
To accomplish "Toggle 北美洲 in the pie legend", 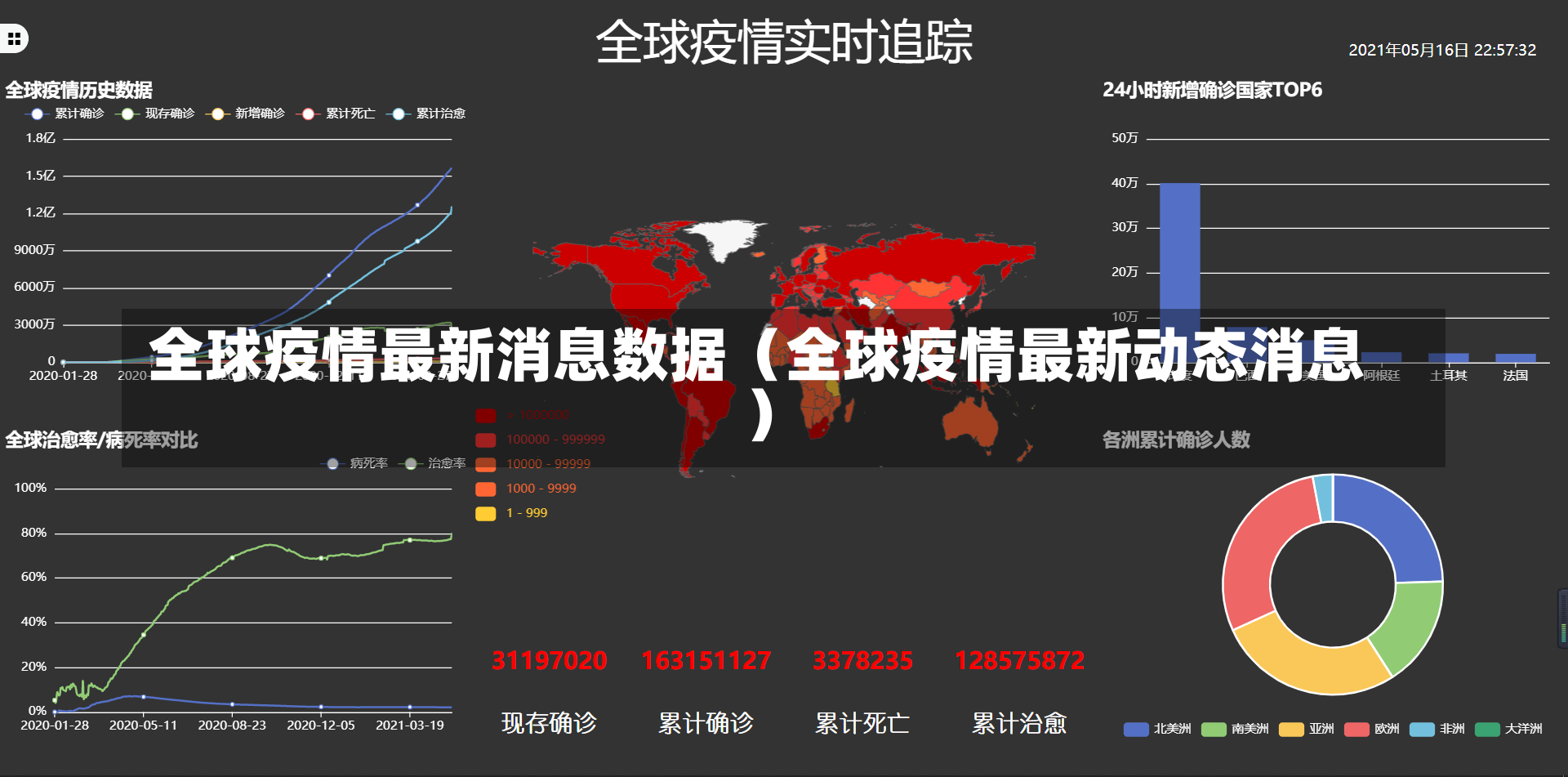I will (x=1157, y=729).
